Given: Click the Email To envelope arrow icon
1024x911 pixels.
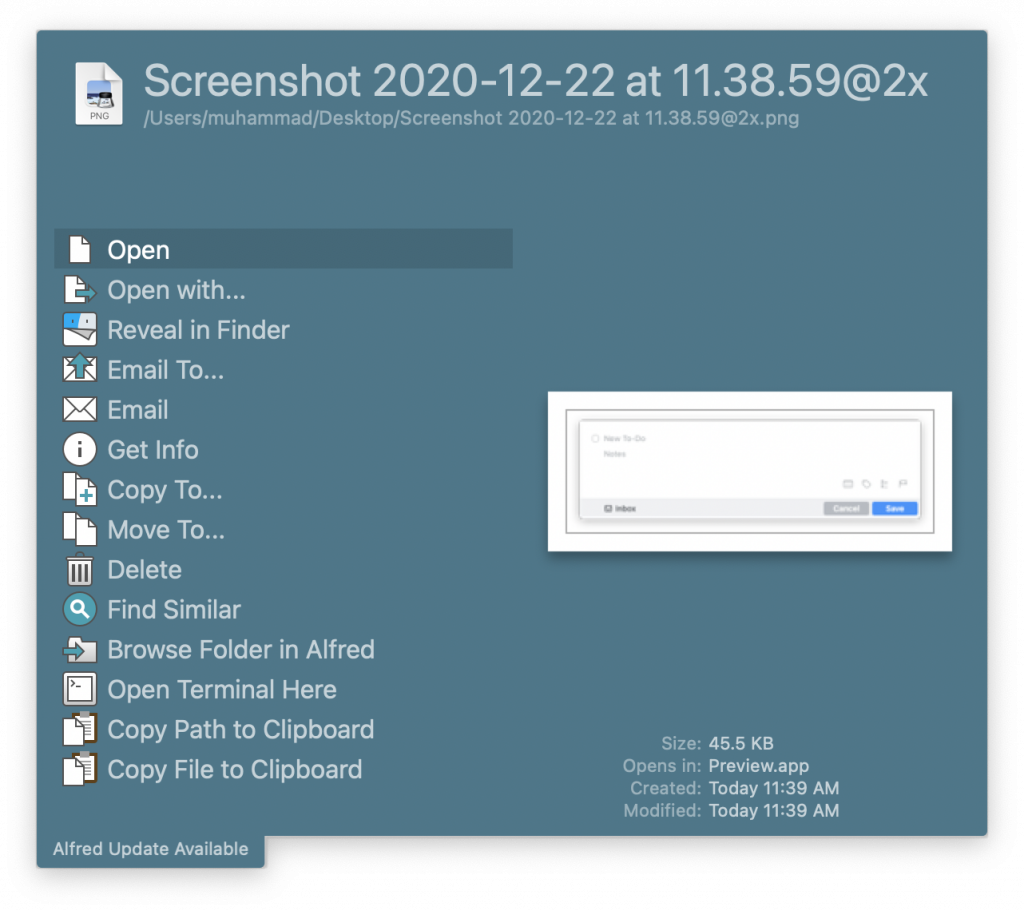Looking at the screenshot, I should (x=80, y=369).
